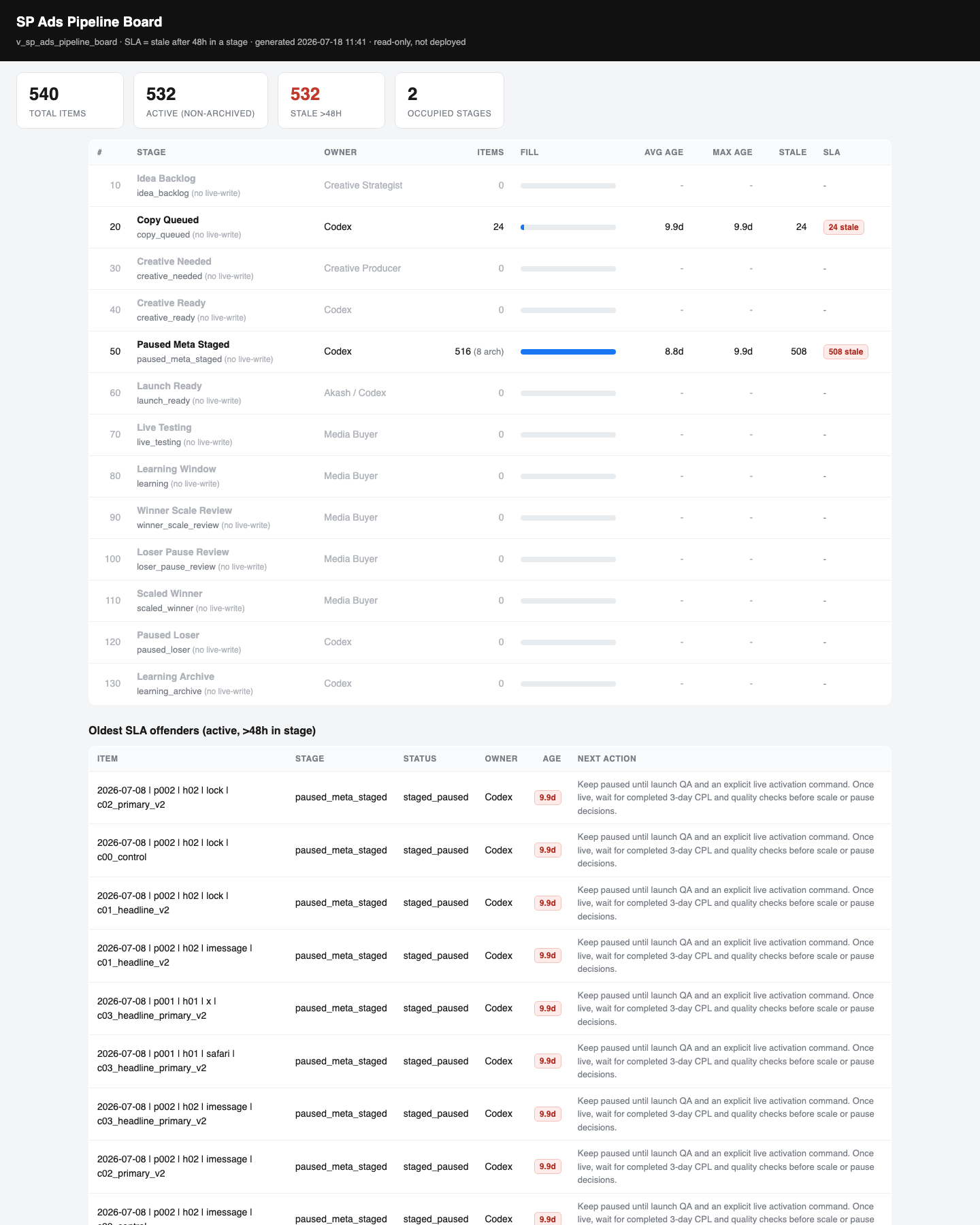This screenshot has height=1225, width=980.
Task: Click the FILL column header
Action: [529, 152]
